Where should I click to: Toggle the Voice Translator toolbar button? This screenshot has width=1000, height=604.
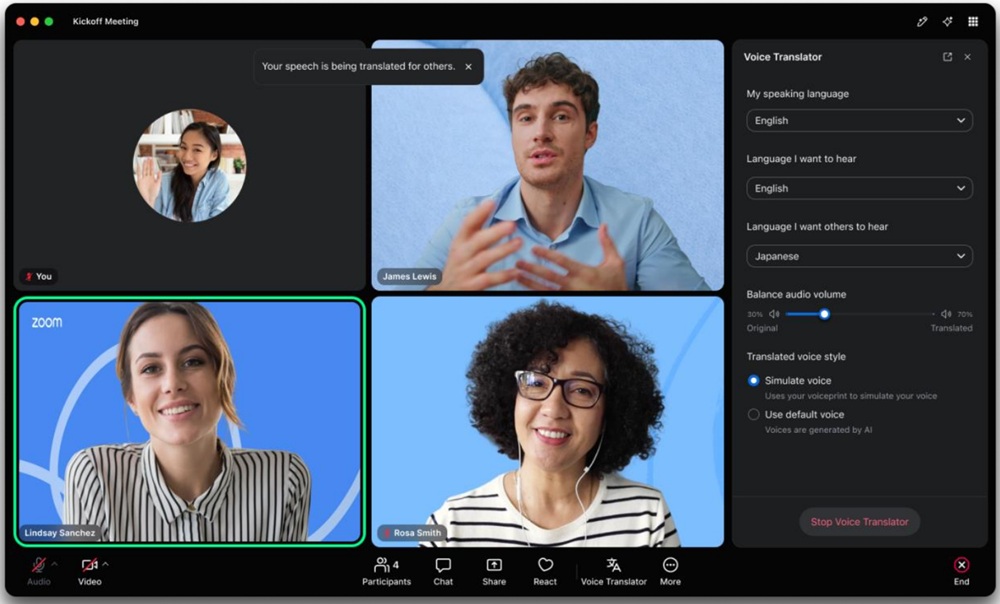[x=614, y=571]
